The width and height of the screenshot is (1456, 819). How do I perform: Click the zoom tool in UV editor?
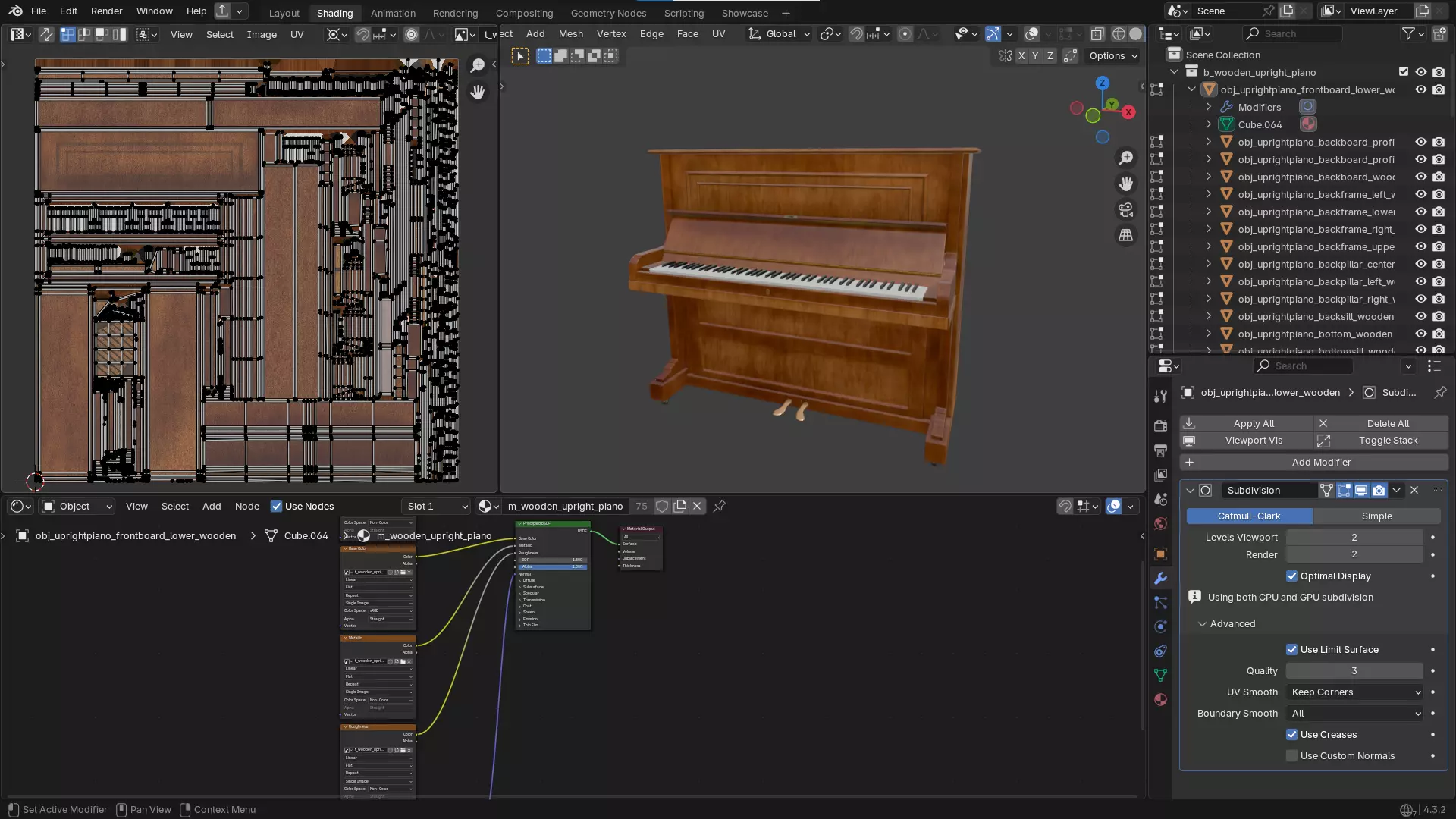(x=477, y=66)
